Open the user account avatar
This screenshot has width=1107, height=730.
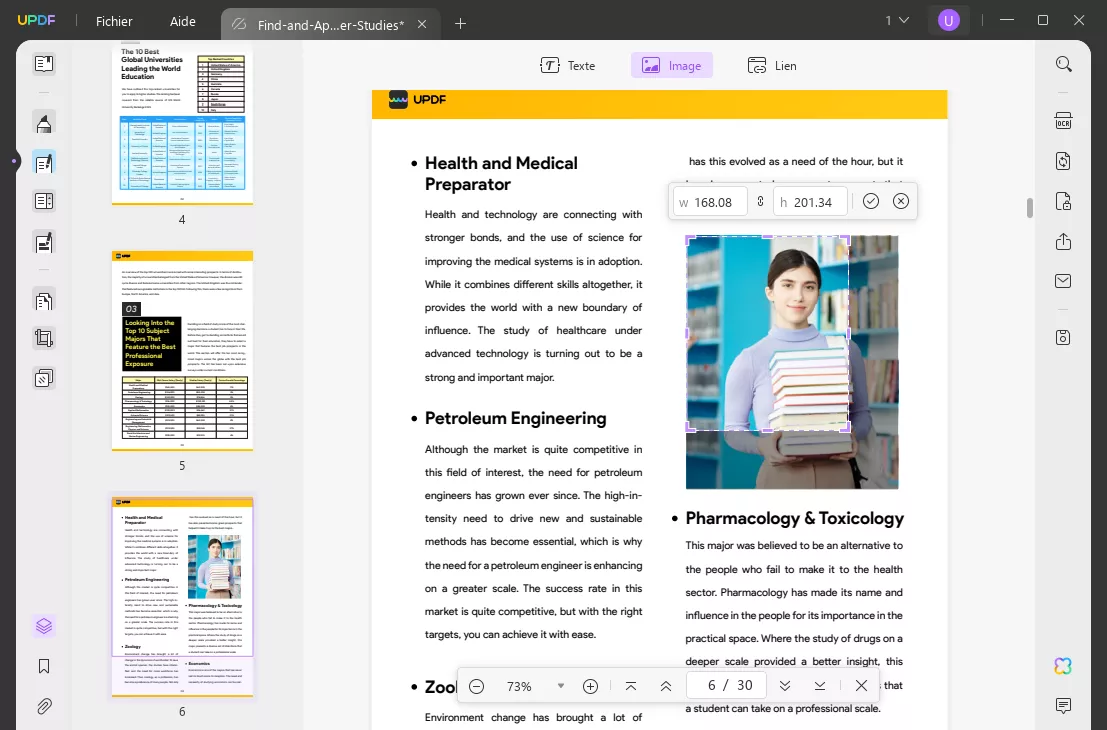pyautogui.click(x=948, y=20)
